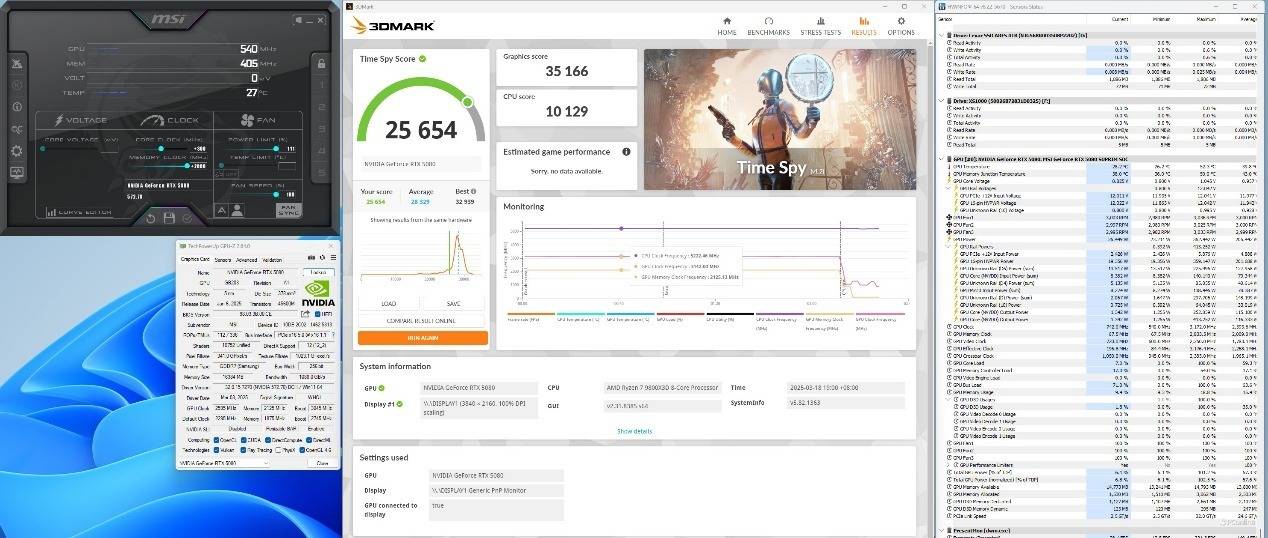Apply Afterburner settings with checkmark icon
This screenshot has height=538, width=1268.
(x=187, y=218)
